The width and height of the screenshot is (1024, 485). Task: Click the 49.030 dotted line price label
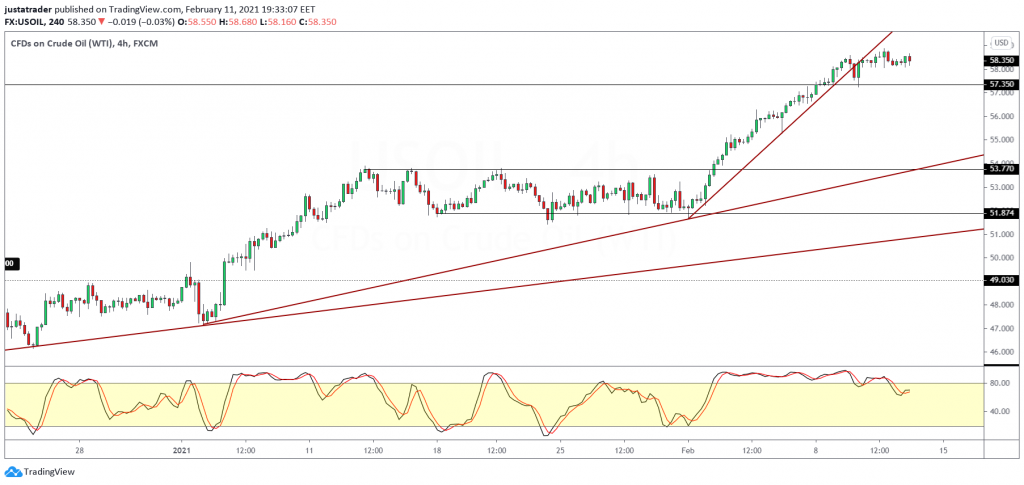tap(1001, 281)
